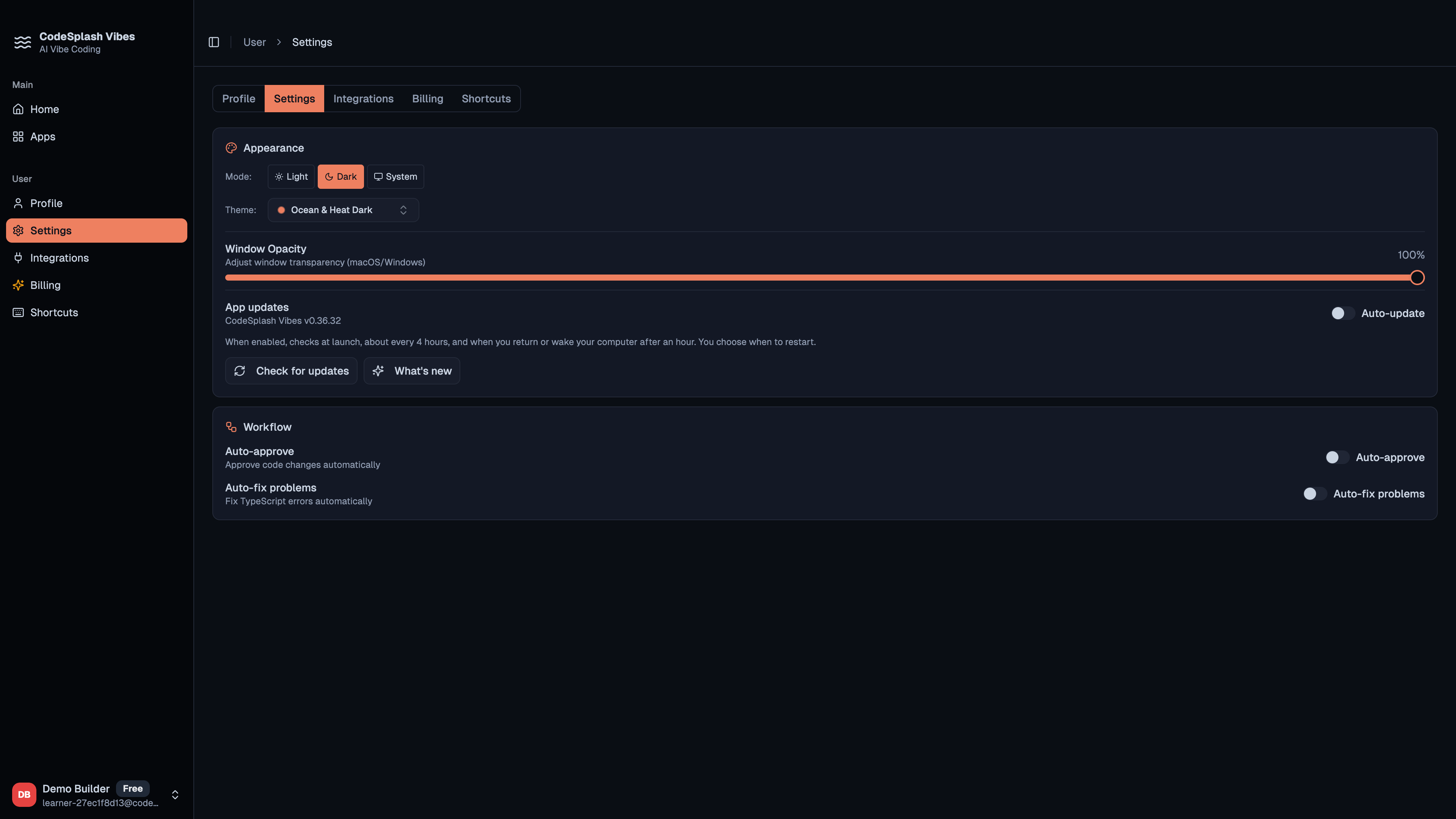This screenshot has width=1456, height=819.
Task: Switch to the Integrations tab
Action: point(364,98)
